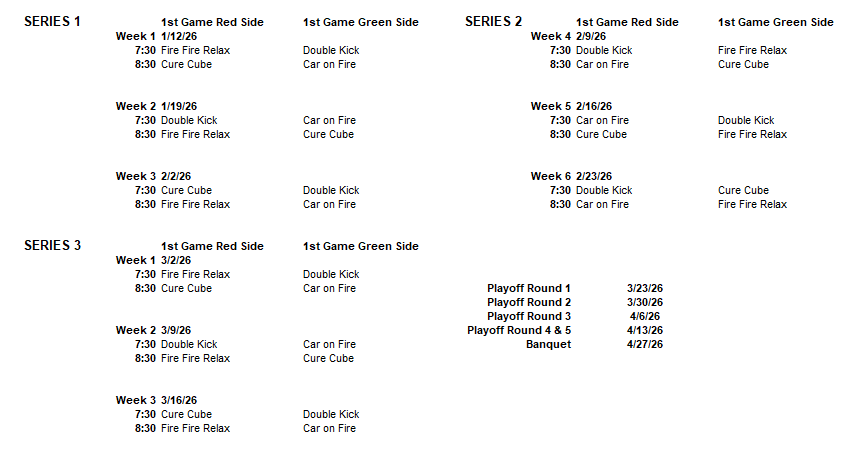Select the Banquet label
This screenshot has width=844, height=449.
point(548,344)
